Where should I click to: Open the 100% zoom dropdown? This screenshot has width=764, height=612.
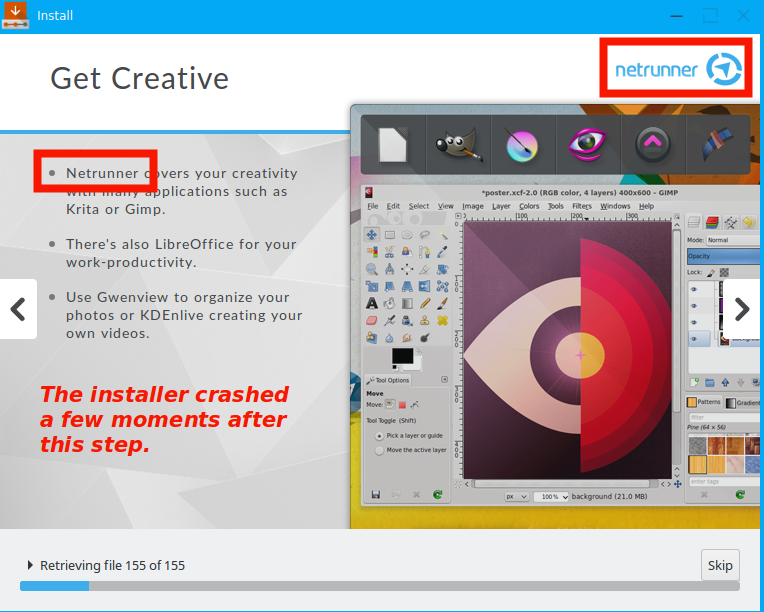(x=551, y=497)
